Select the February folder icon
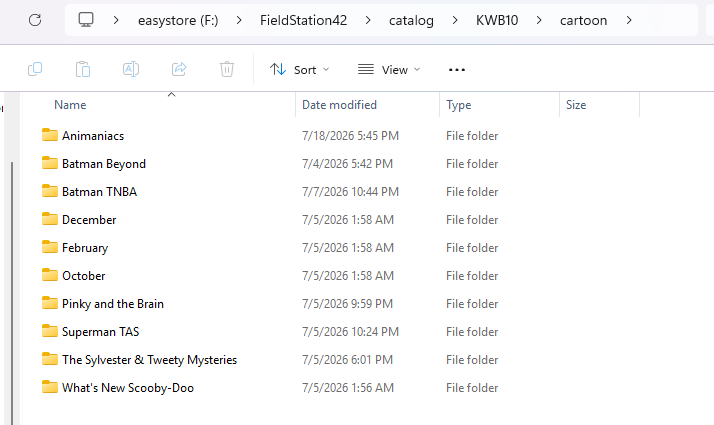The height and width of the screenshot is (425, 714). 50,247
